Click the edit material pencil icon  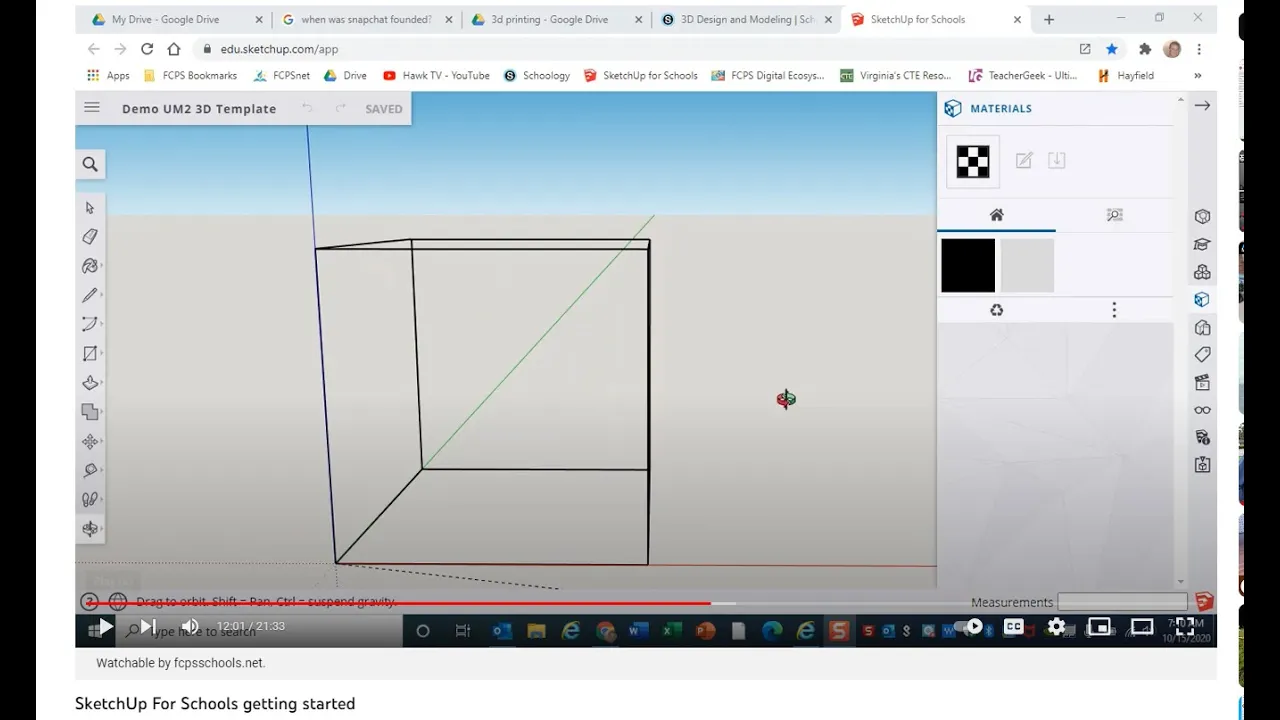pos(1024,160)
